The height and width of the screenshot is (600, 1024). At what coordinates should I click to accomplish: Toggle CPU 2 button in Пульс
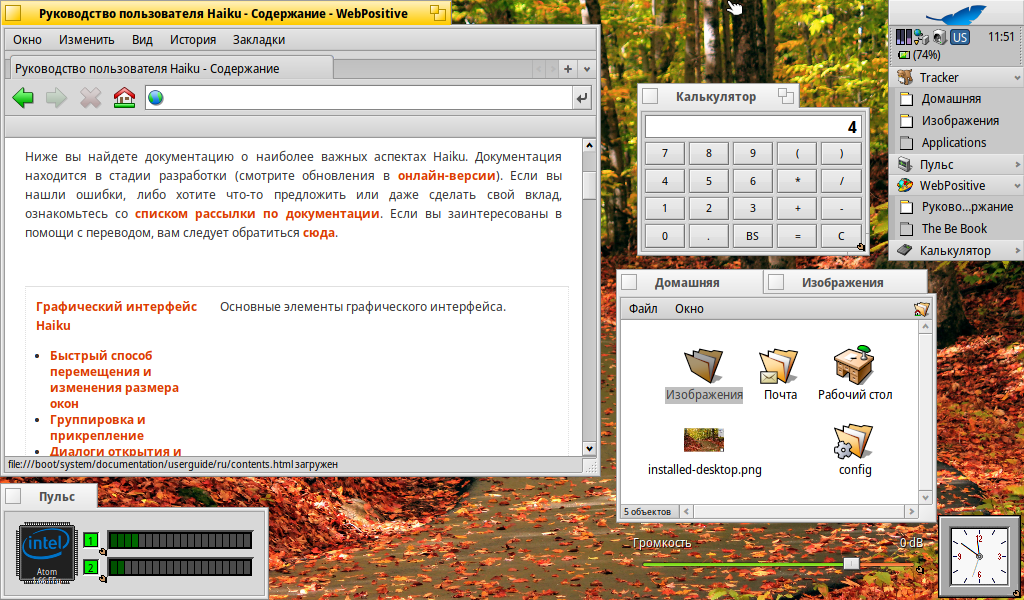90,567
